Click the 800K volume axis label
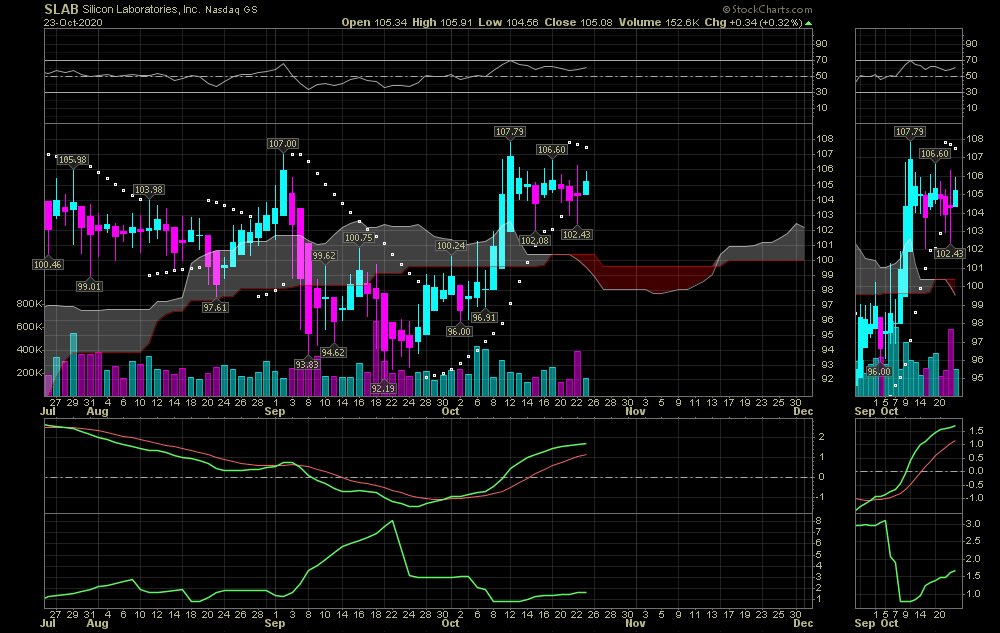This screenshot has height=633, width=1000. tap(29, 303)
